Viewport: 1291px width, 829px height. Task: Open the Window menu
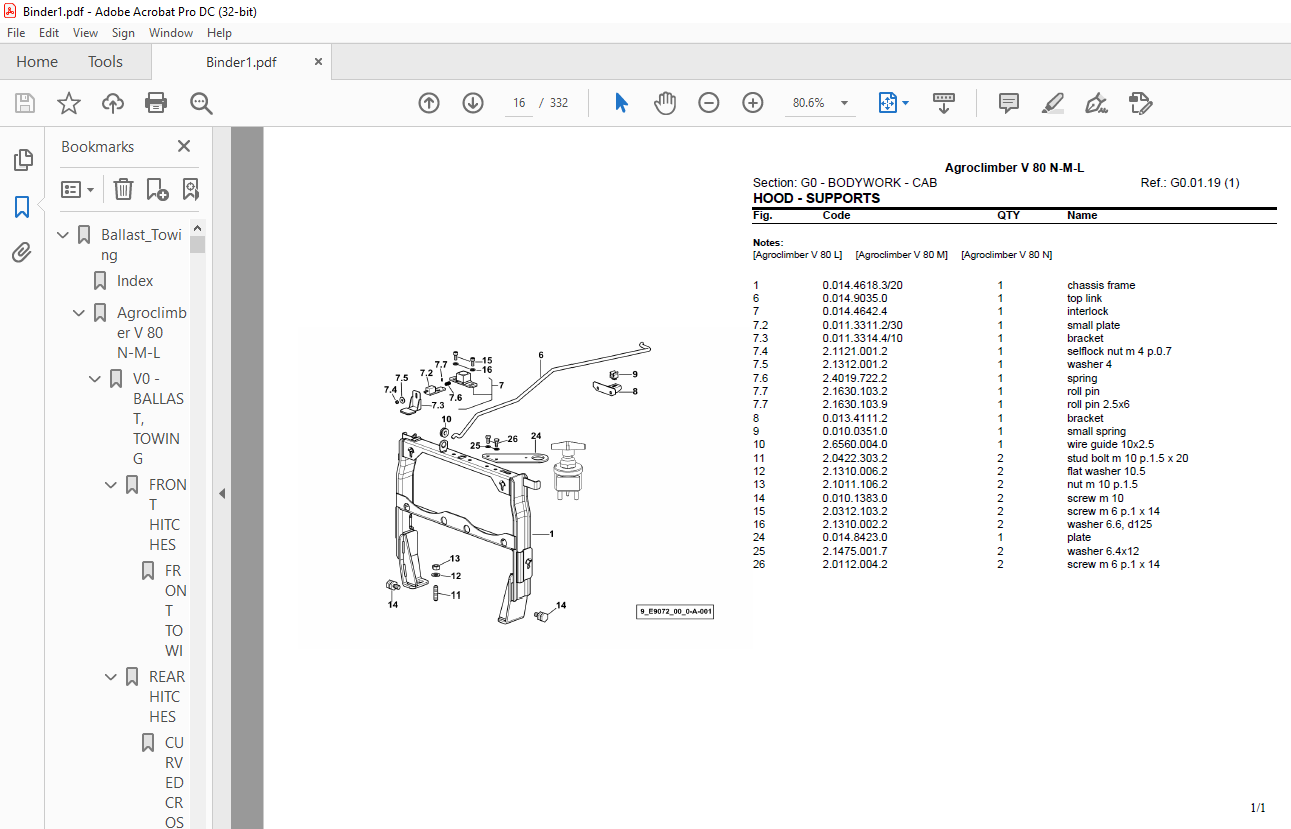(x=171, y=33)
